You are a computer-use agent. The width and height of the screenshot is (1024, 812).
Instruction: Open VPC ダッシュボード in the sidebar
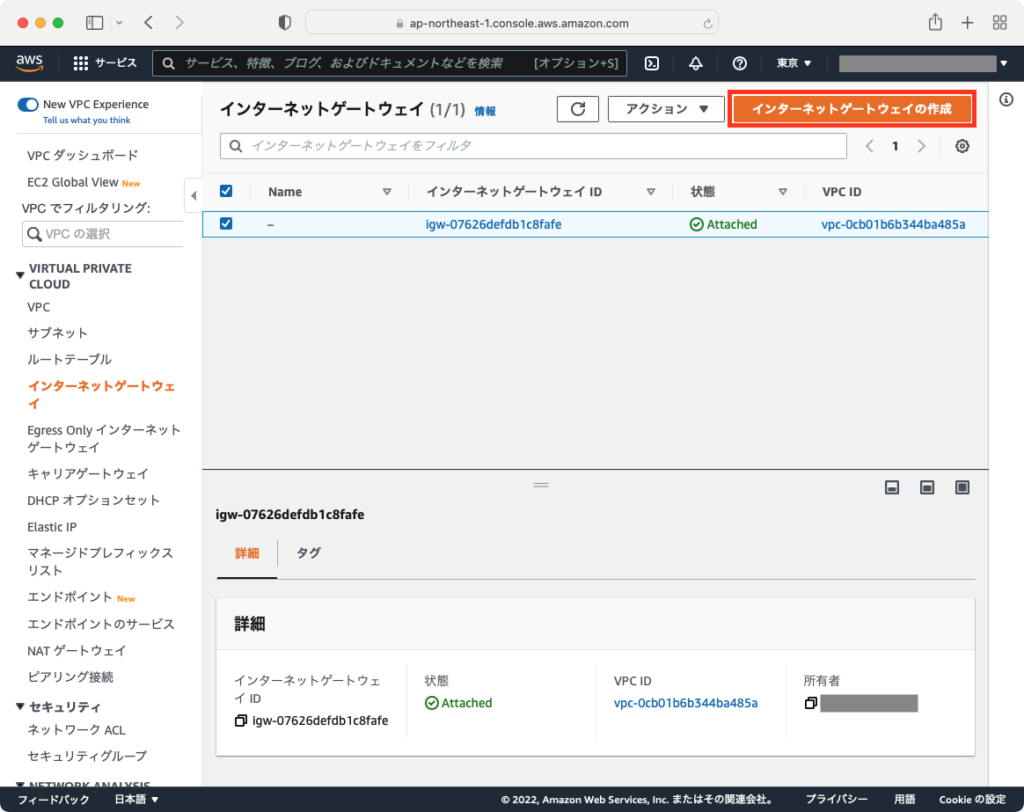[x=82, y=155]
